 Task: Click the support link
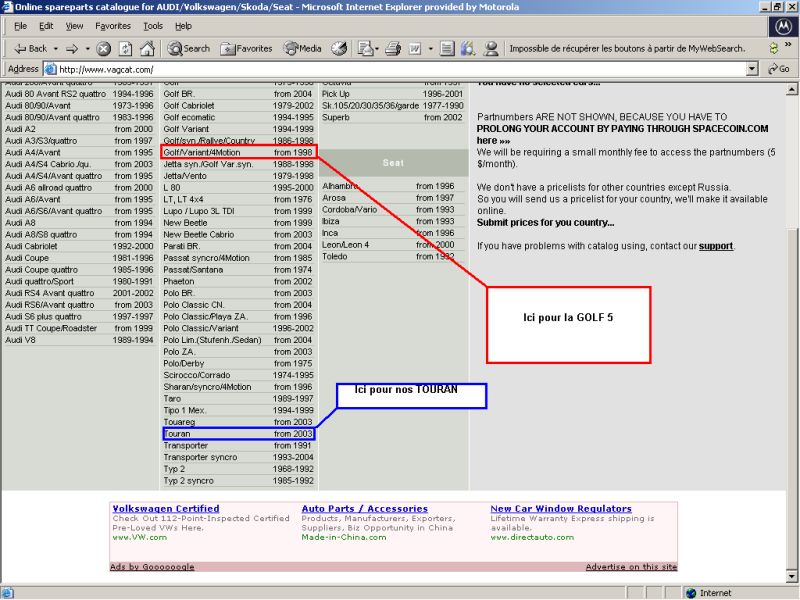[x=716, y=246]
